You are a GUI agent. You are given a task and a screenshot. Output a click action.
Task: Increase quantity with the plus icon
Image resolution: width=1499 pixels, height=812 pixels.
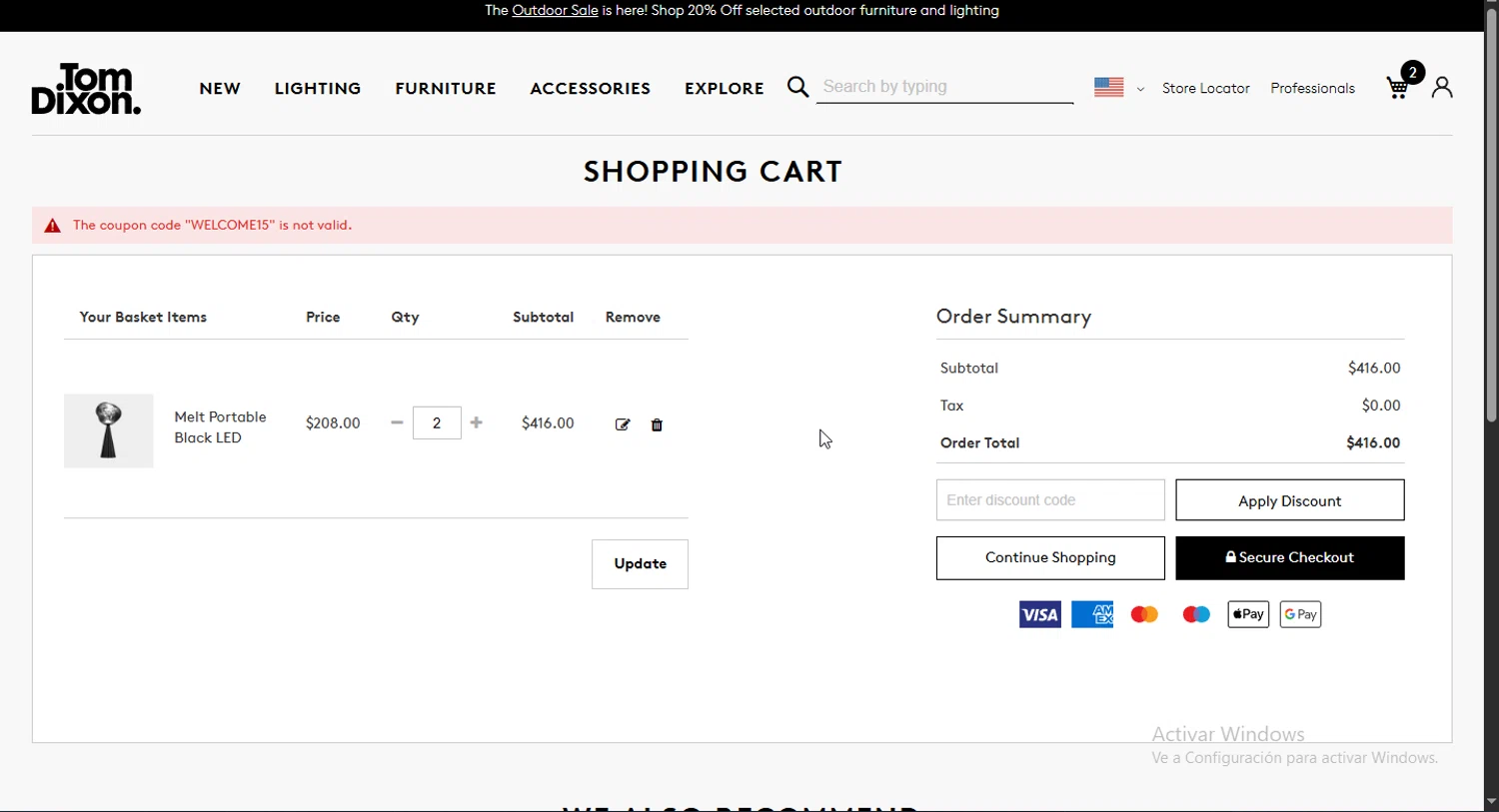coord(477,422)
